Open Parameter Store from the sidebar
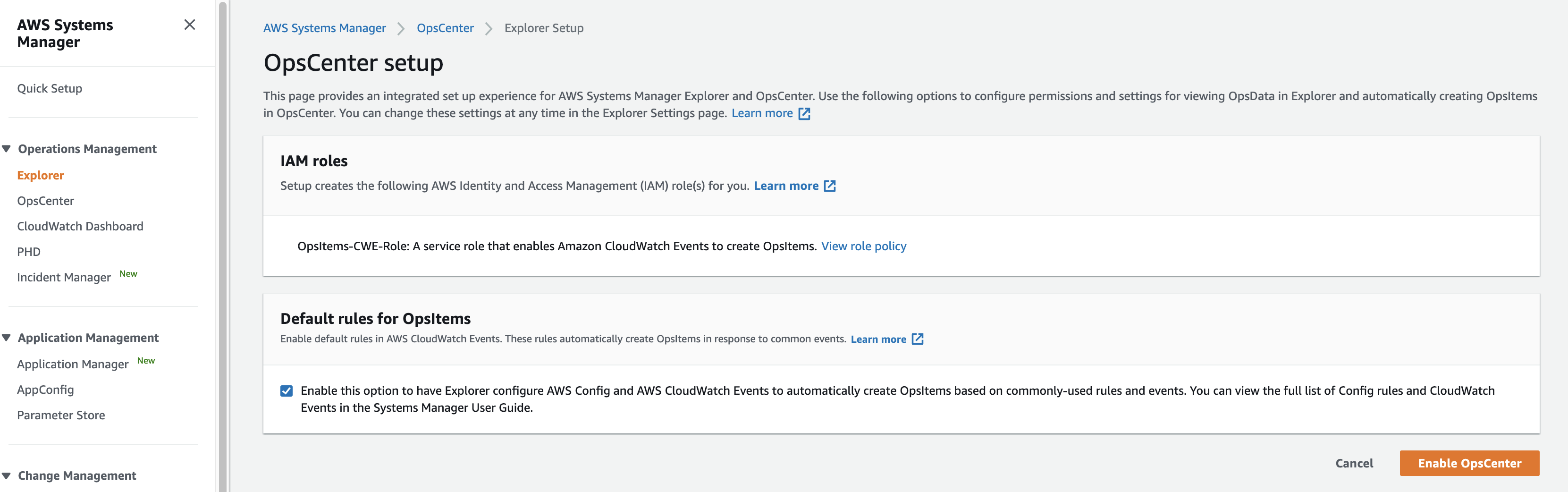Viewport: 1568px width, 492px height. pos(61,415)
